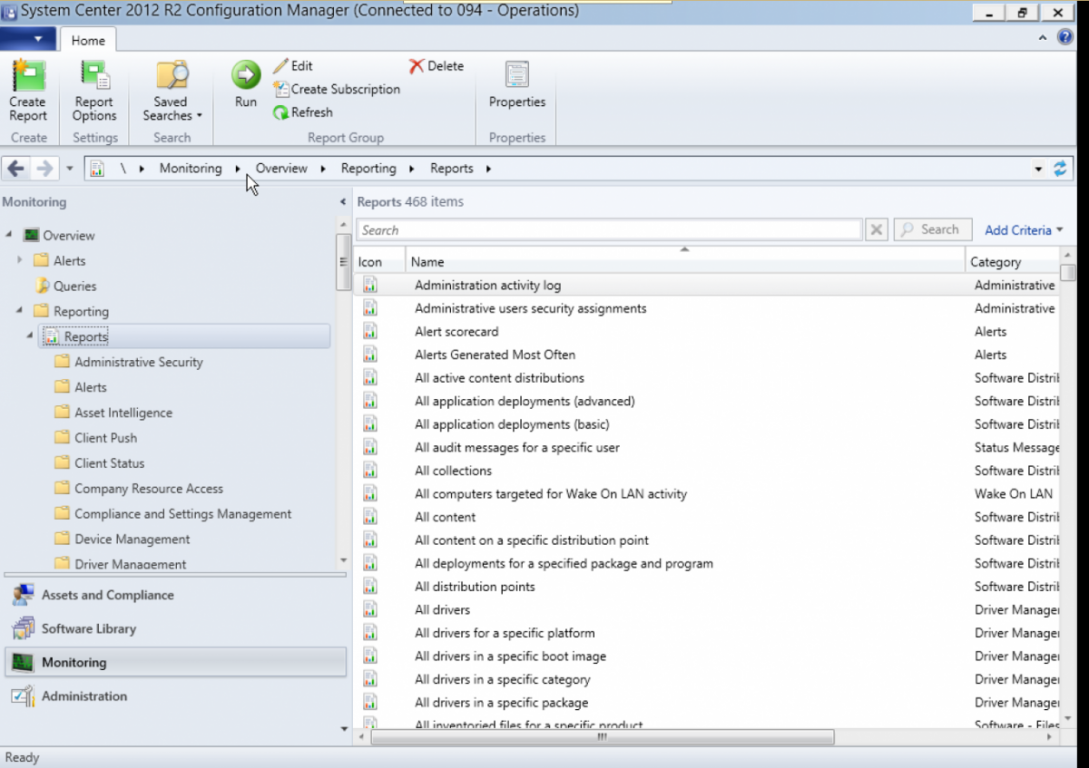This screenshot has height=768, width=1089.
Task: Select the Home ribbon tab
Action: (88, 41)
